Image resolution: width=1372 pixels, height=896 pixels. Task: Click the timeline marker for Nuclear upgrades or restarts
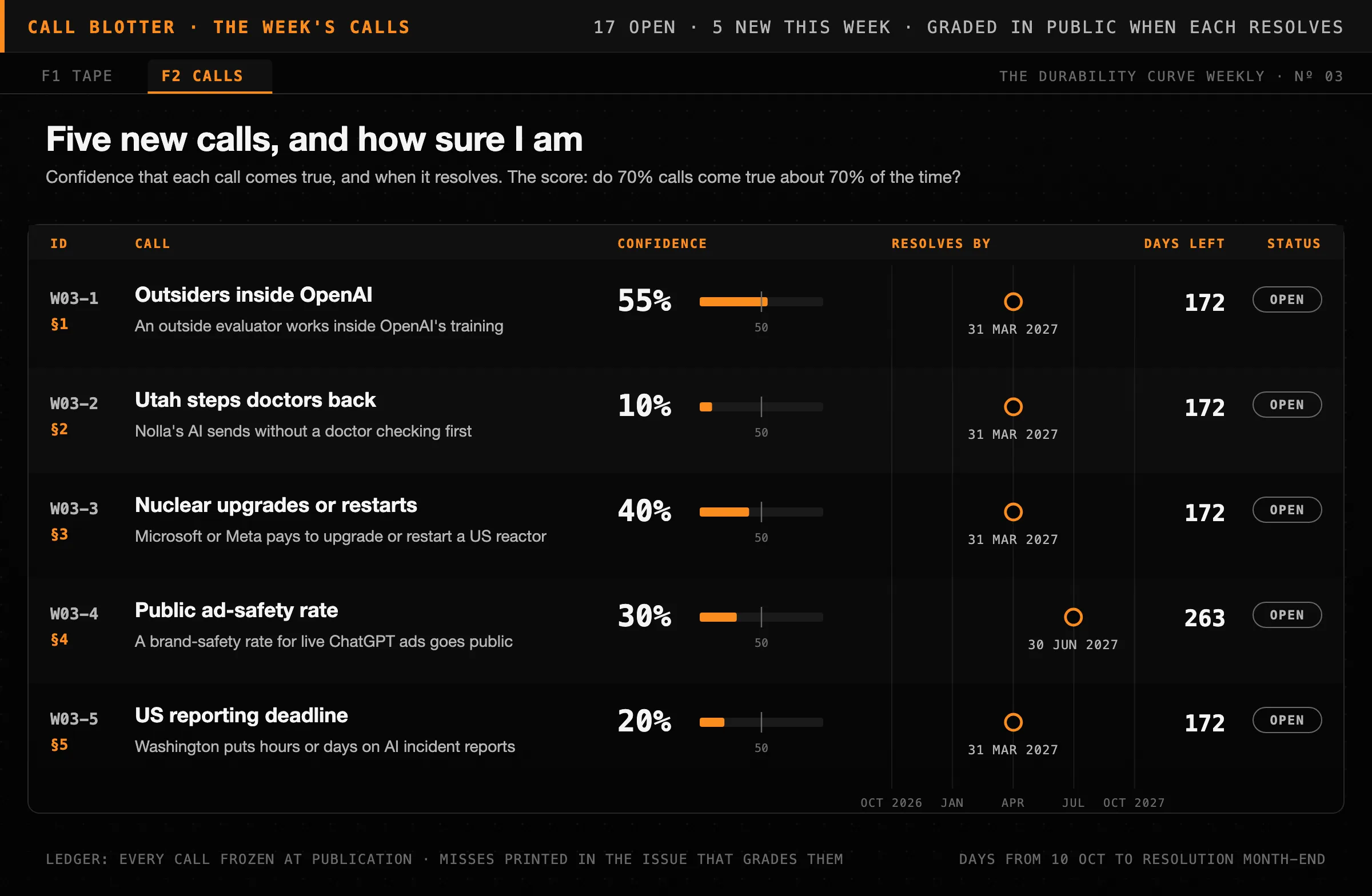coord(1013,511)
